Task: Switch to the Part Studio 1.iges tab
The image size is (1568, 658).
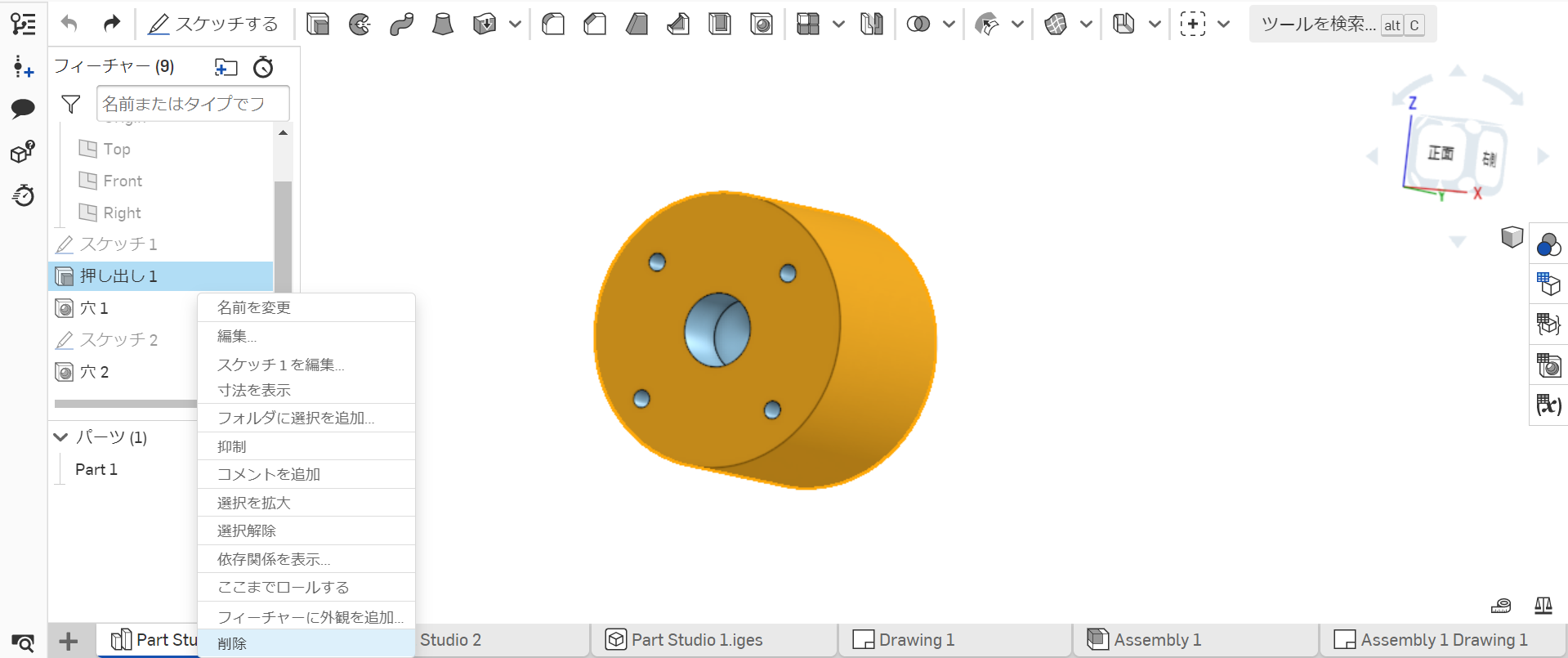Action: click(x=713, y=640)
